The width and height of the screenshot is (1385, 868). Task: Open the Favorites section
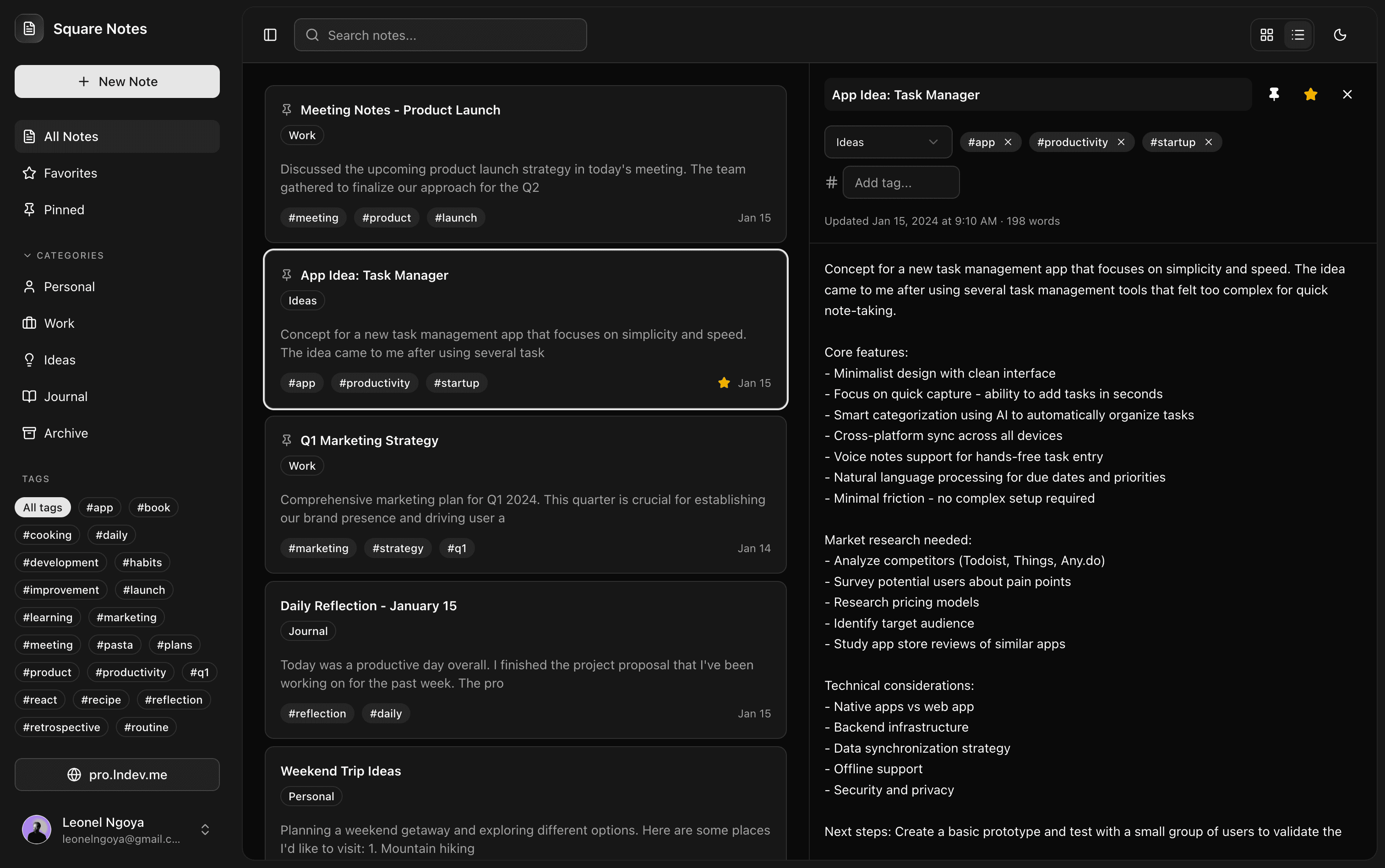pos(70,173)
